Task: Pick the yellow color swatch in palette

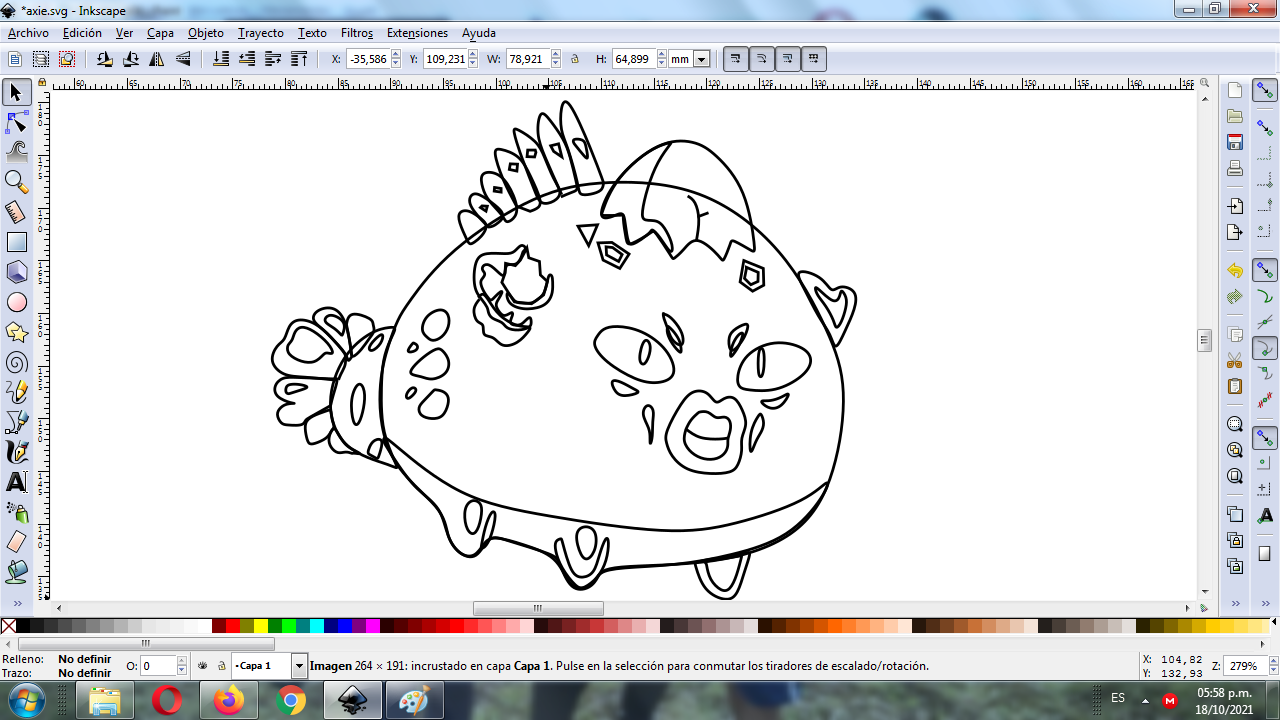Action: tap(261, 626)
